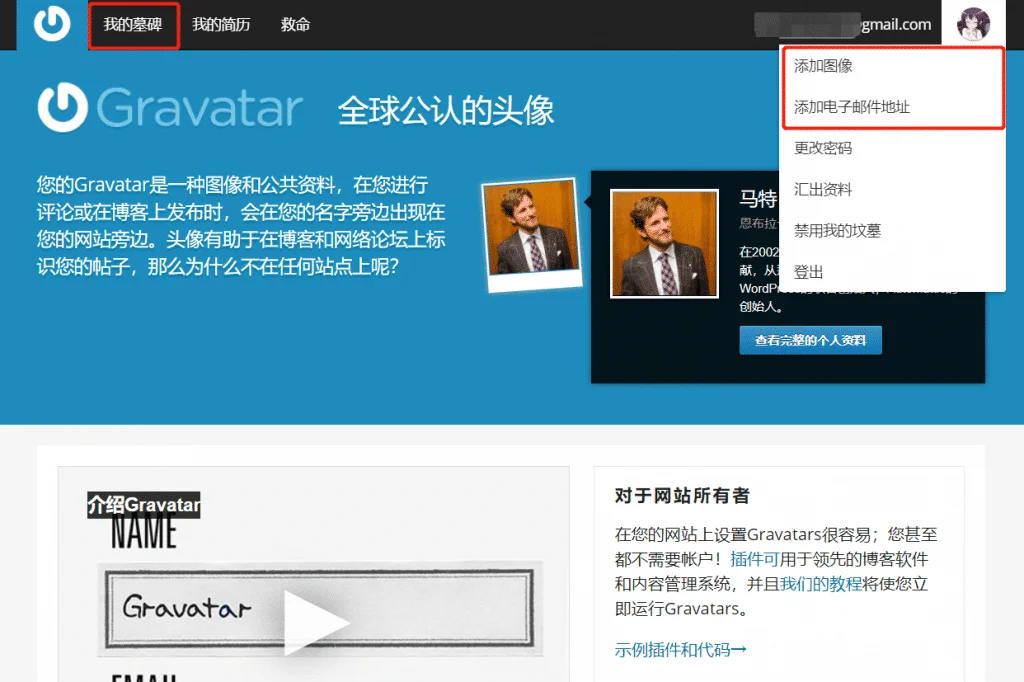The image size is (1024, 682).
Task: Open the 插件可 link
Action: pyautogui.click(x=754, y=559)
